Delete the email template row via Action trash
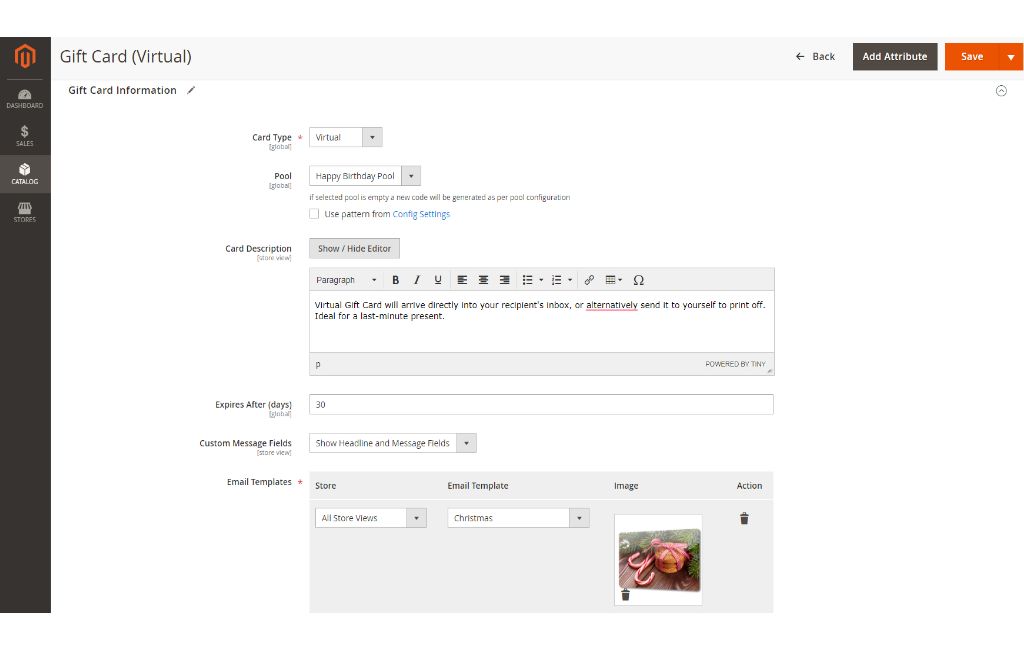The width and height of the screenshot is (1024, 650). (x=744, y=519)
